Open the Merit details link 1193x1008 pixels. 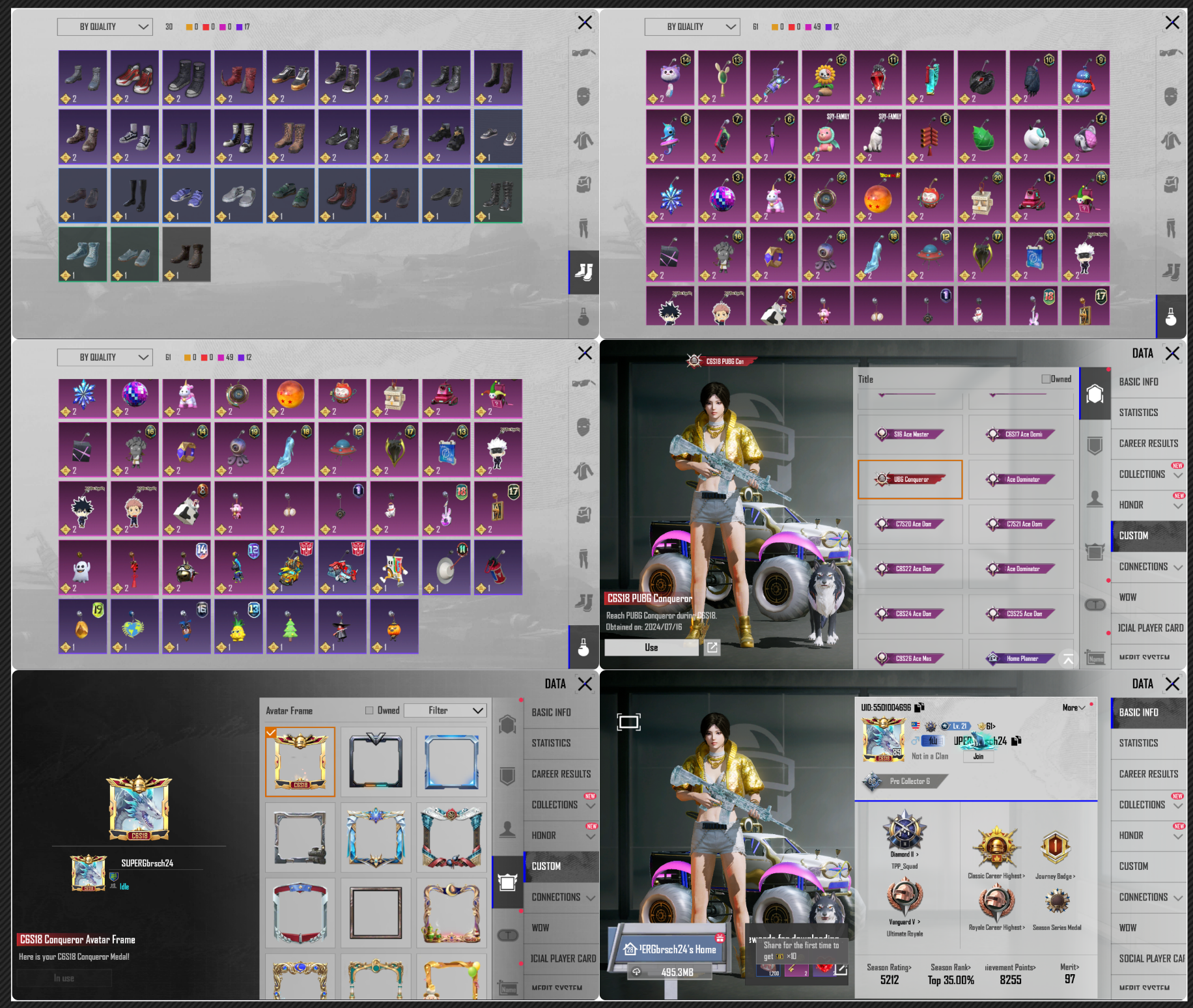pyautogui.click(x=1070, y=967)
